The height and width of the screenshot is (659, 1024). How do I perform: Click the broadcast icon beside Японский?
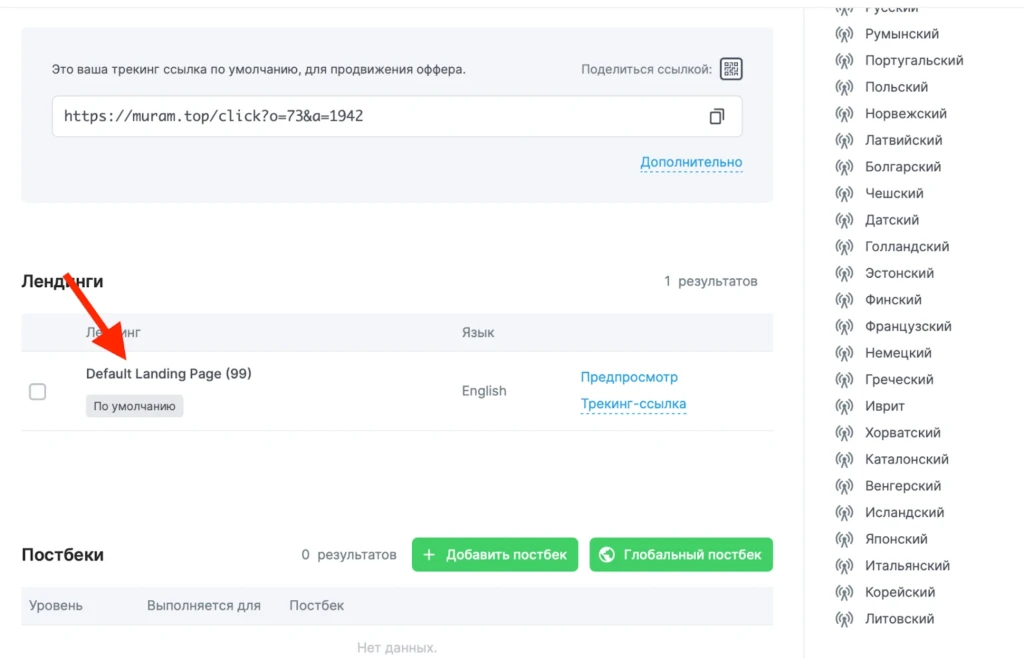coord(844,539)
